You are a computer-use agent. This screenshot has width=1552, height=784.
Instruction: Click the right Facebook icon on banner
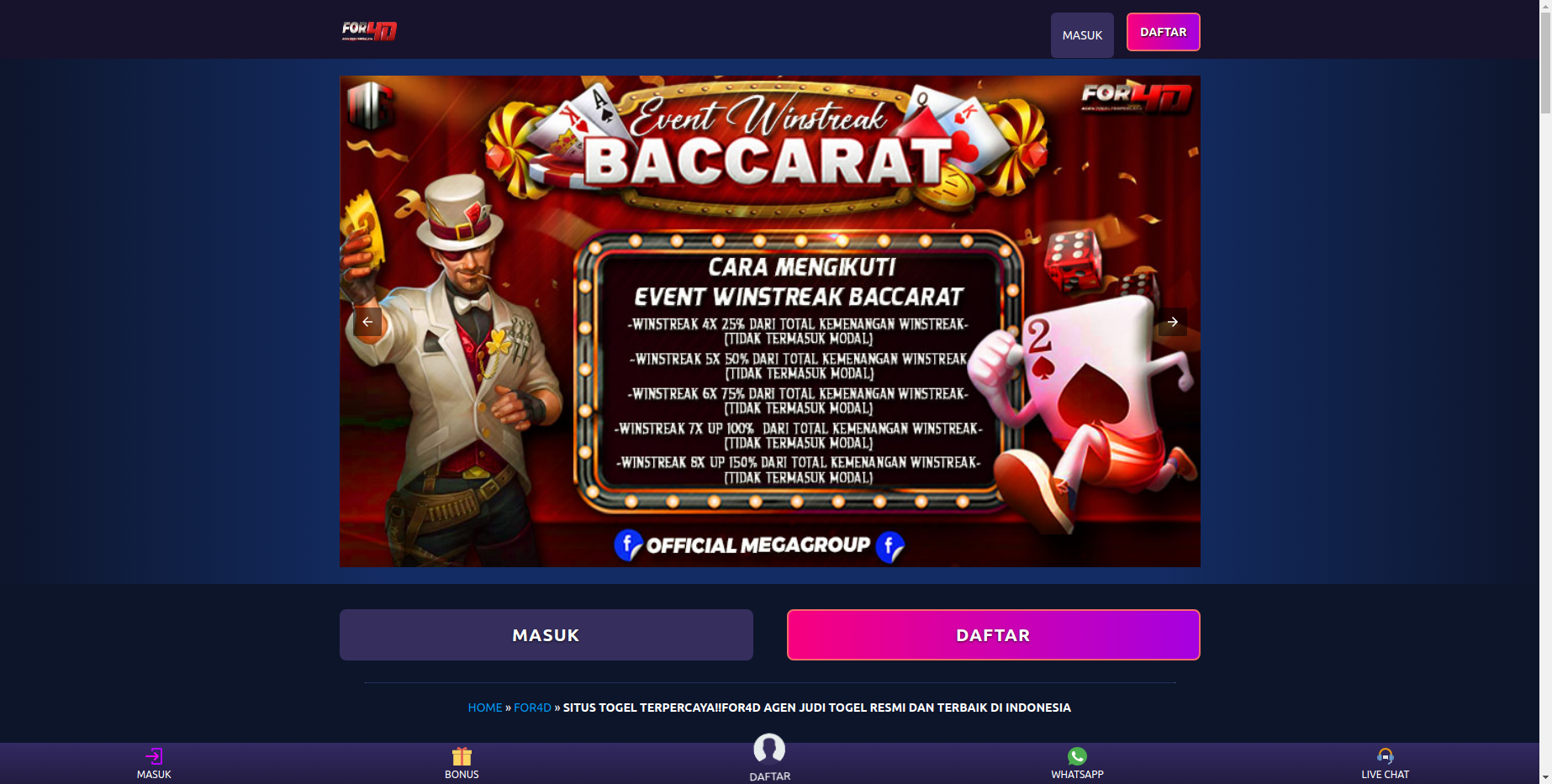coord(890,547)
